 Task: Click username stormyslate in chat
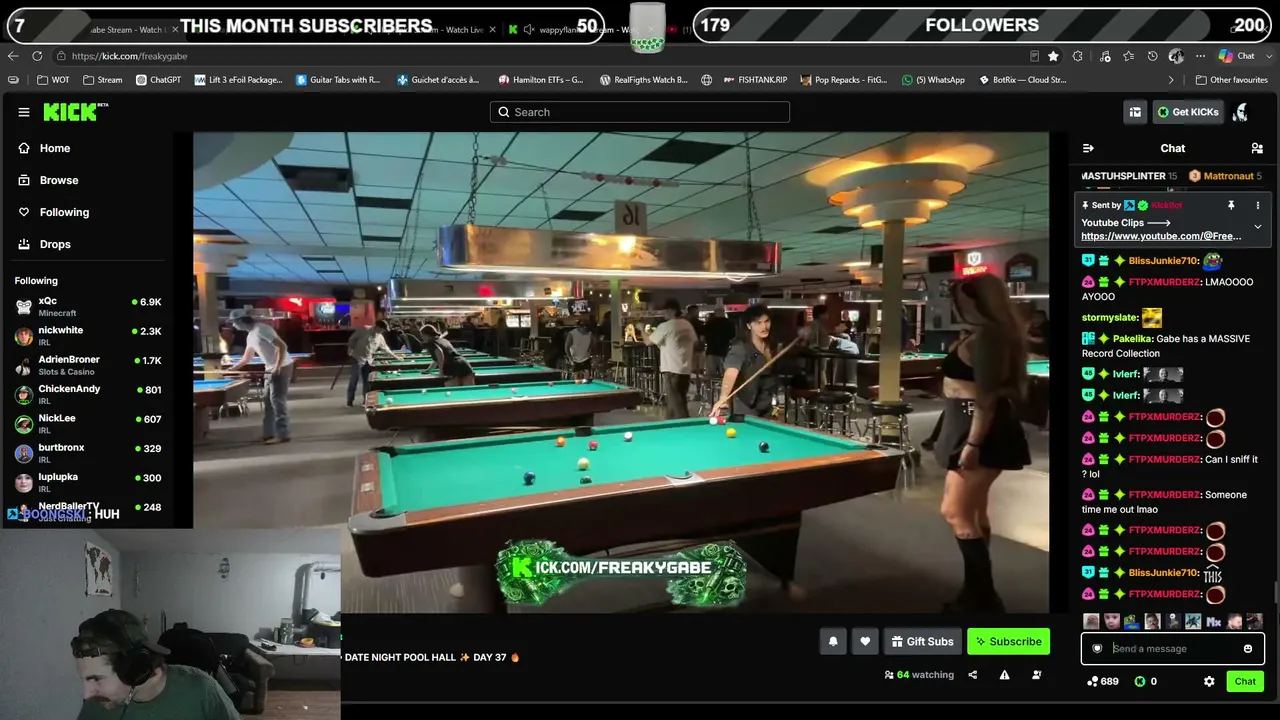pos(1110,318)
